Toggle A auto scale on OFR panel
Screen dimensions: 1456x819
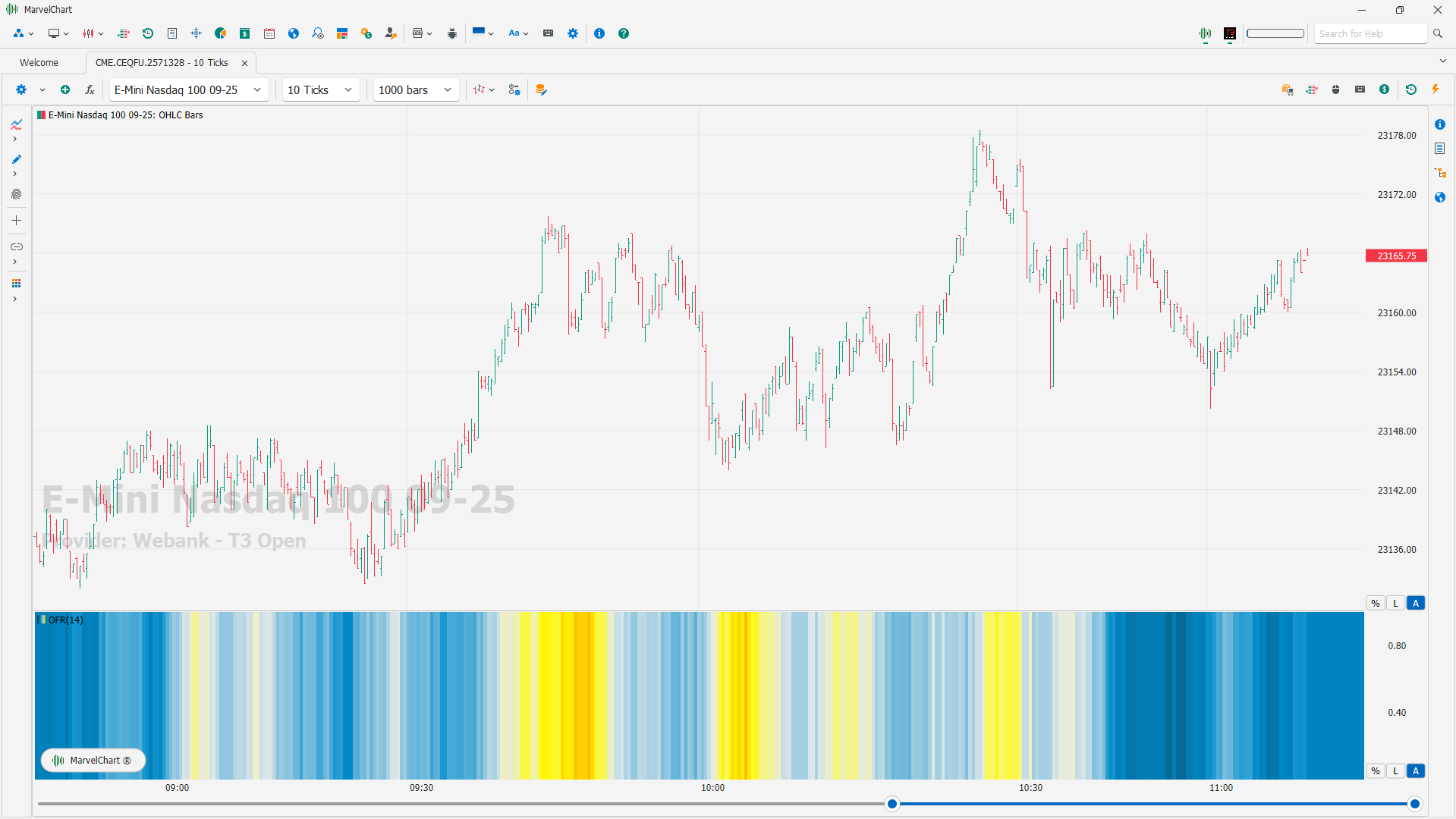point(1416,771)
